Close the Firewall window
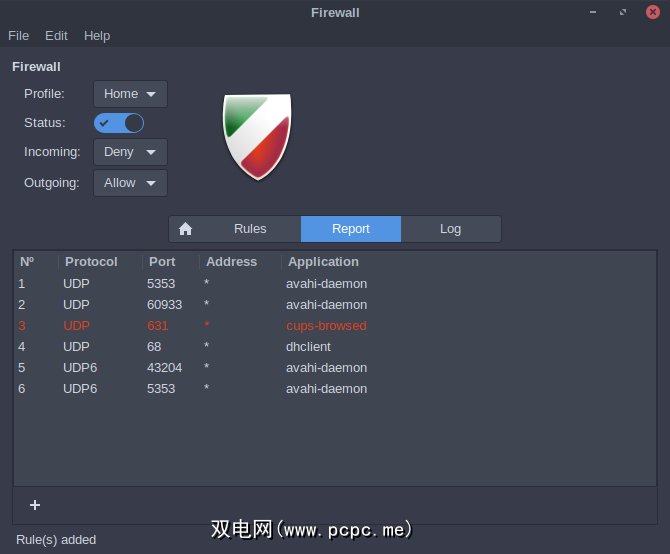Image resolution: width=670 pixels, height=554 pixels. point(652,12)
